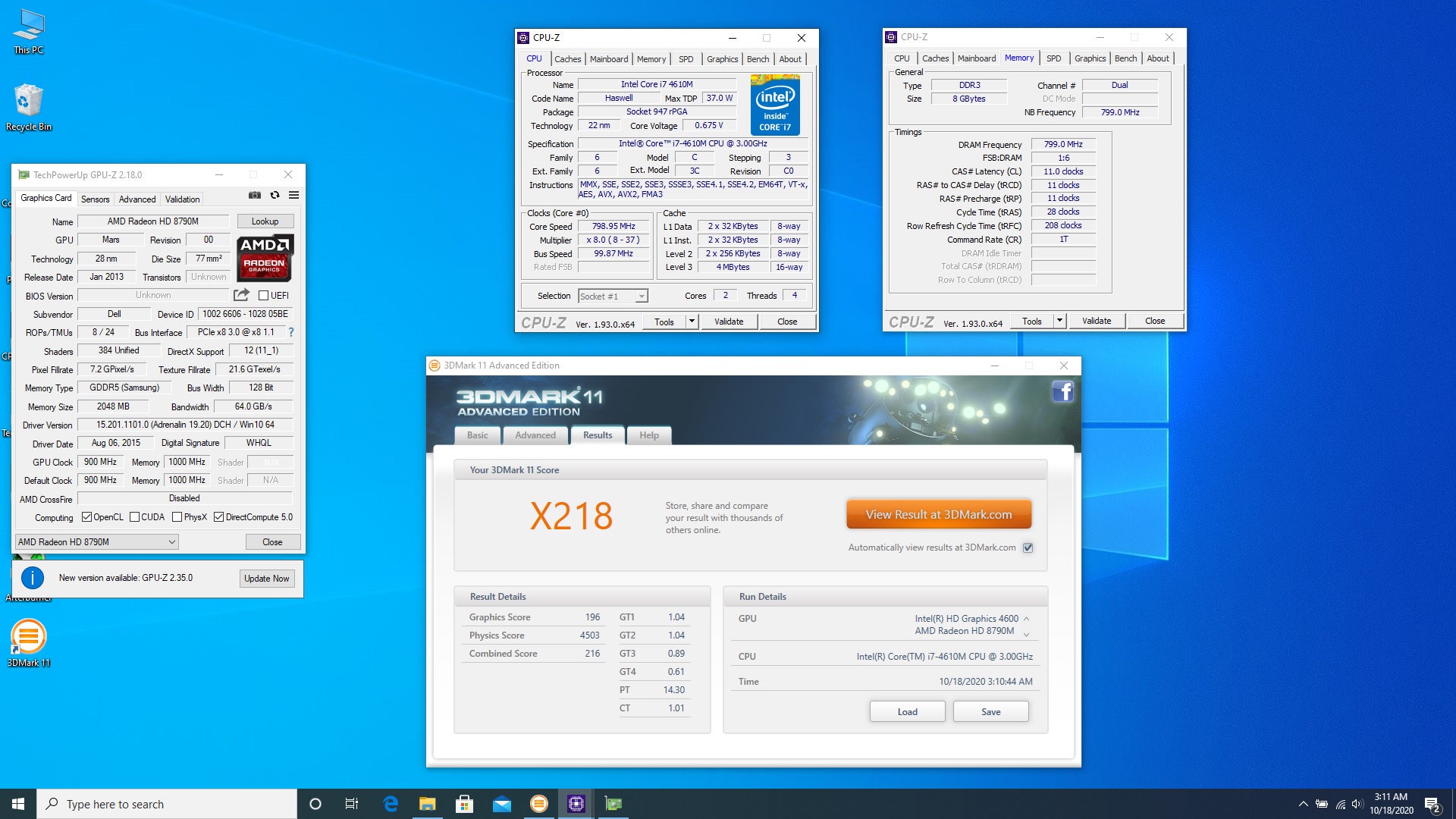This screenshot has width=1456, height=819.
Task: Toggle the PhysX checkbox
Action: [x=177, y=517]
